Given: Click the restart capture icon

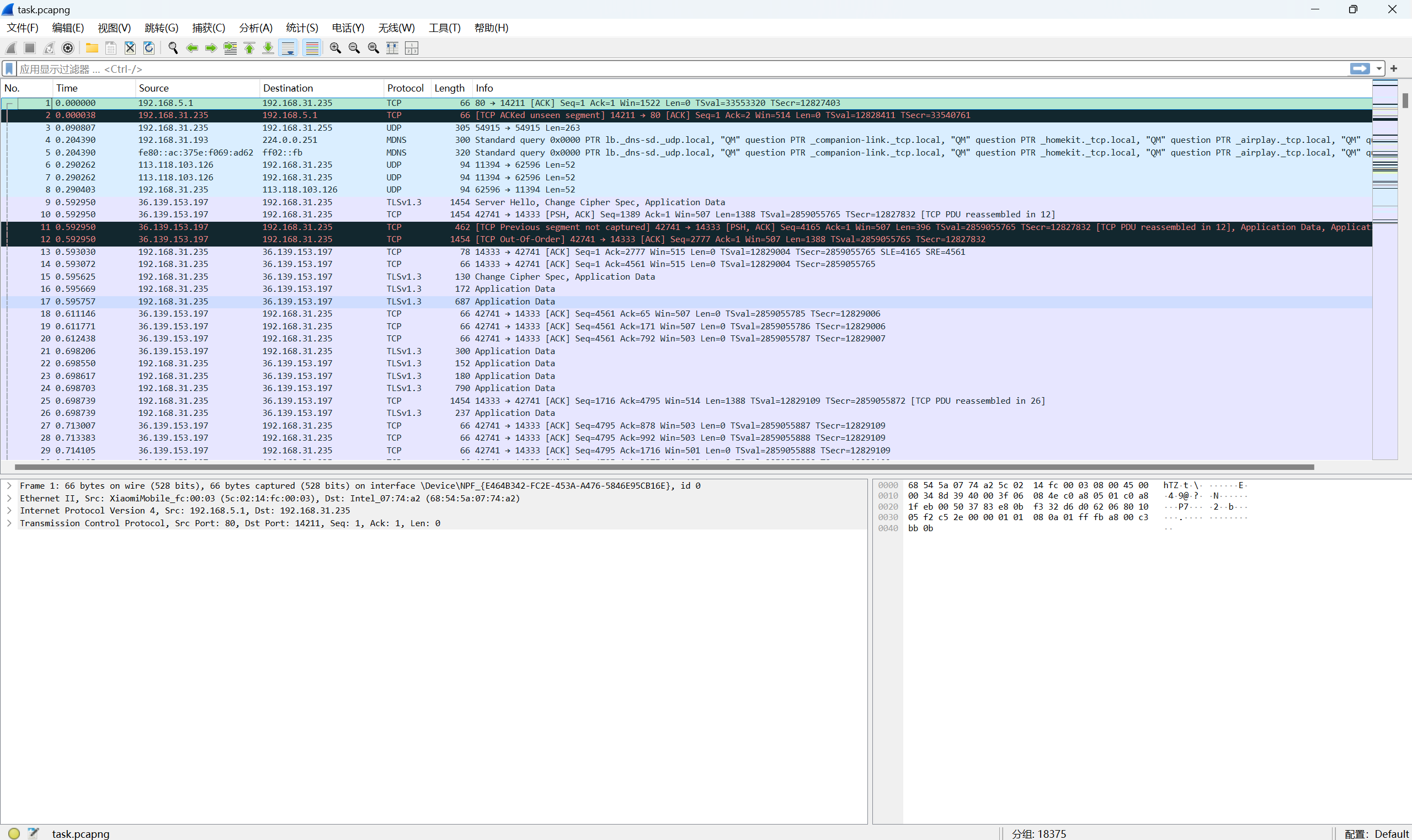Looking at the screenshot, I should [49, 48].
